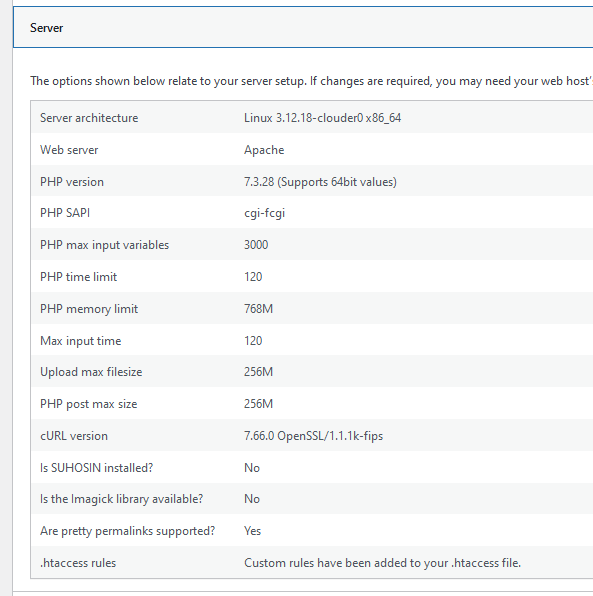Screen dimensions: 593x596
Task: Click the Linux 3.12.18-clouder0 x86_64 value
Action: 322,118
